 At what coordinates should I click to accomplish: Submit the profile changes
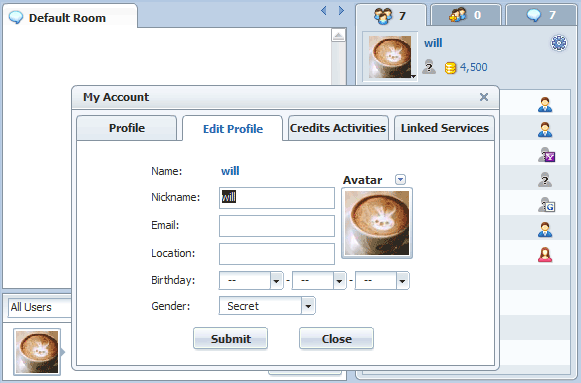230,338
